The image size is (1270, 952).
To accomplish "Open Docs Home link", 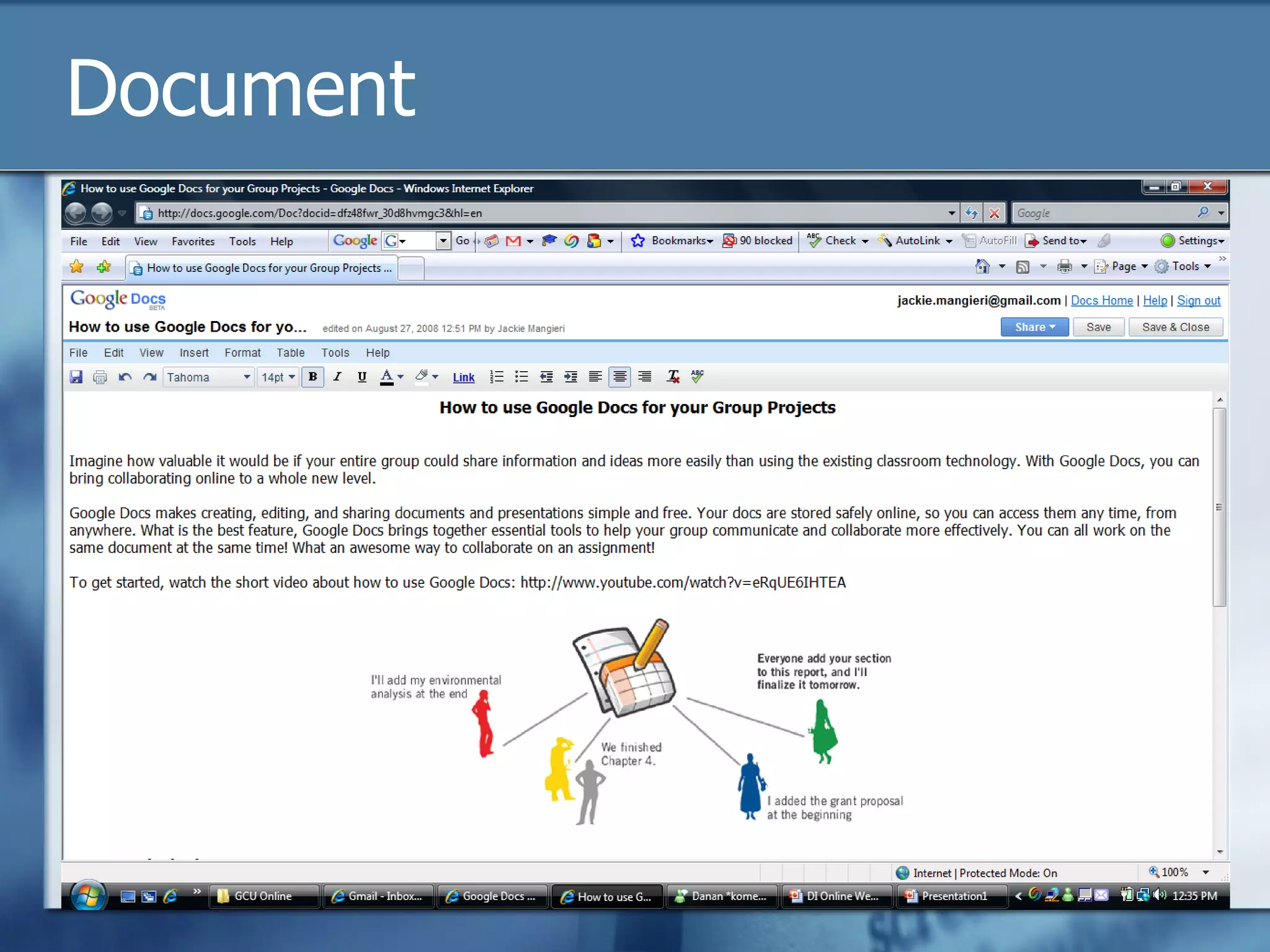I will (1101, 301).
